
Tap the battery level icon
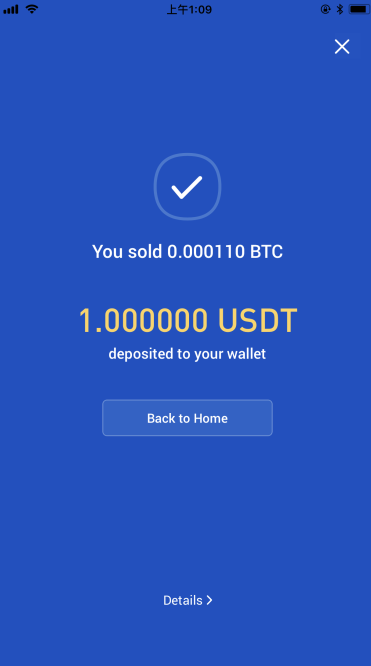(359, 9)
